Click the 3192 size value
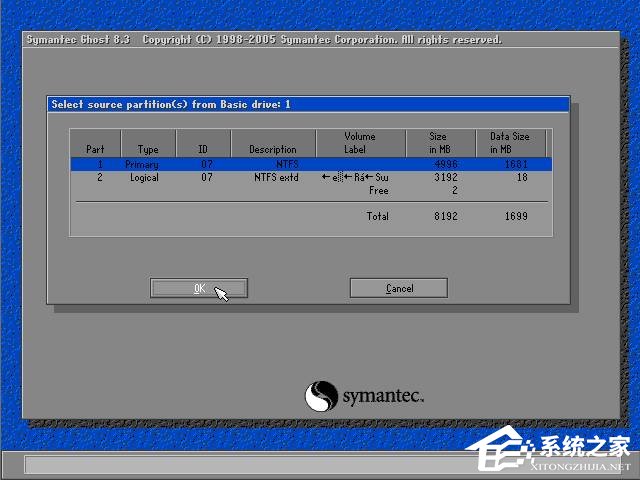This screenshot has width=640, height=480. click(446, 177)
